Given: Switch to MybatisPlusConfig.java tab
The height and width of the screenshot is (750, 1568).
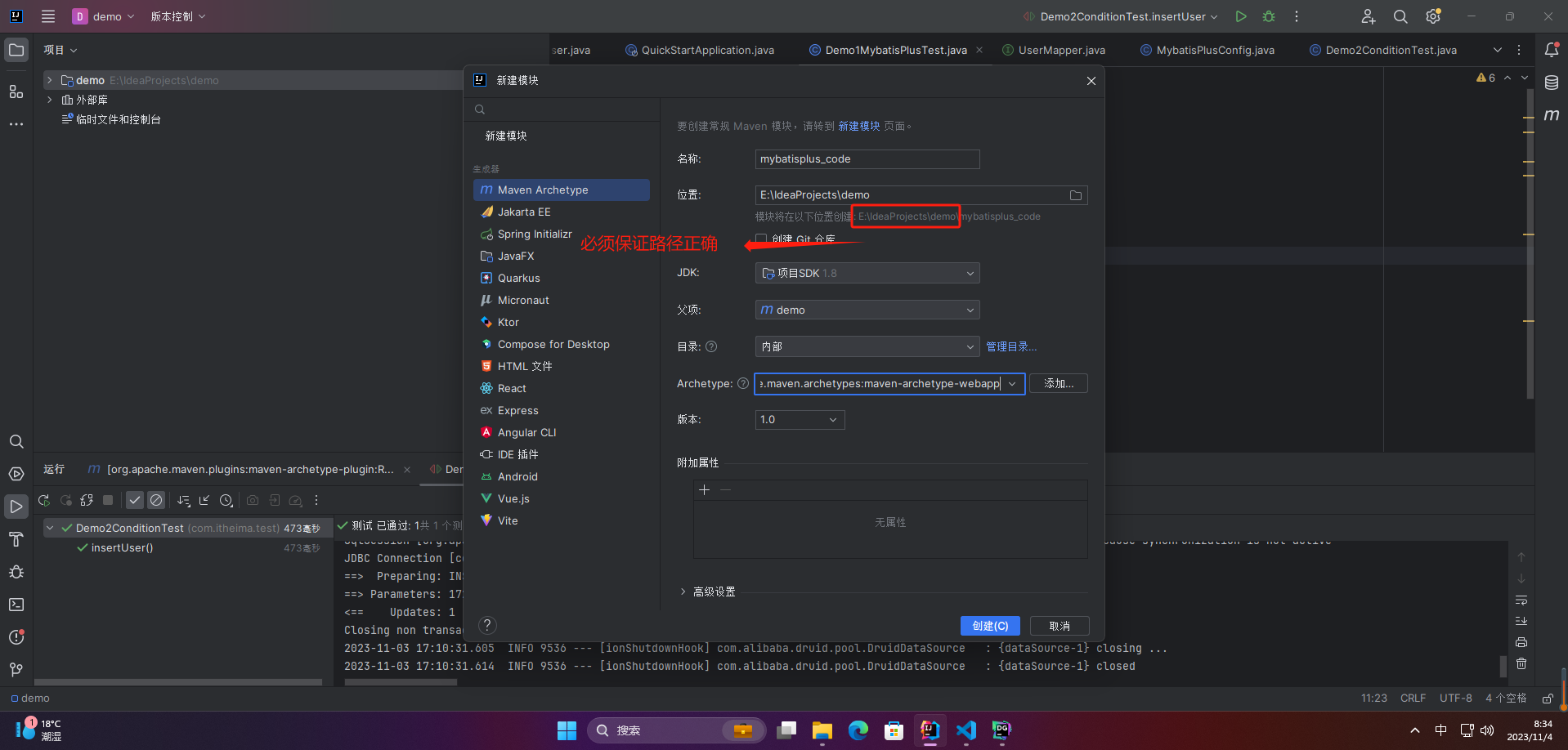Looking at the screenshot, I should [x=1207, y=50].
